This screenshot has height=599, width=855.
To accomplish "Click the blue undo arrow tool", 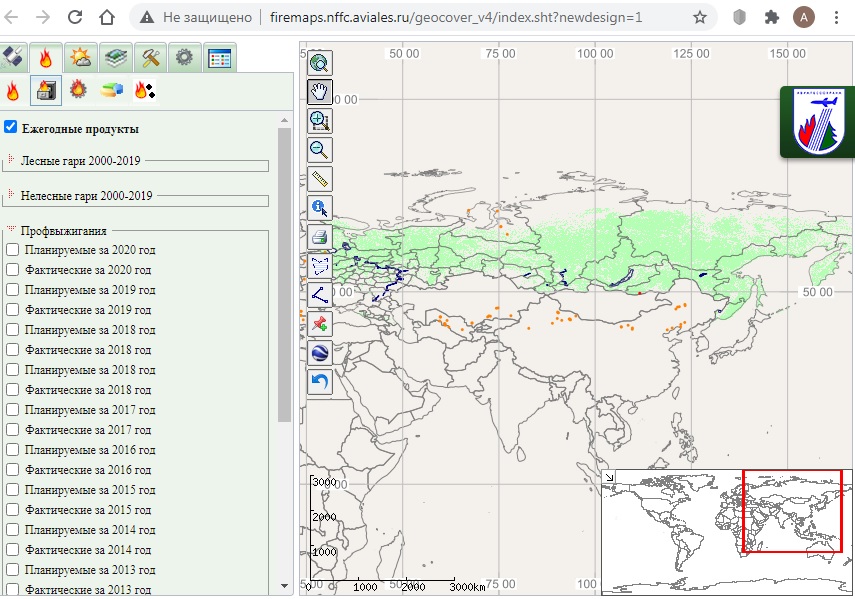I will coord(319,382).
